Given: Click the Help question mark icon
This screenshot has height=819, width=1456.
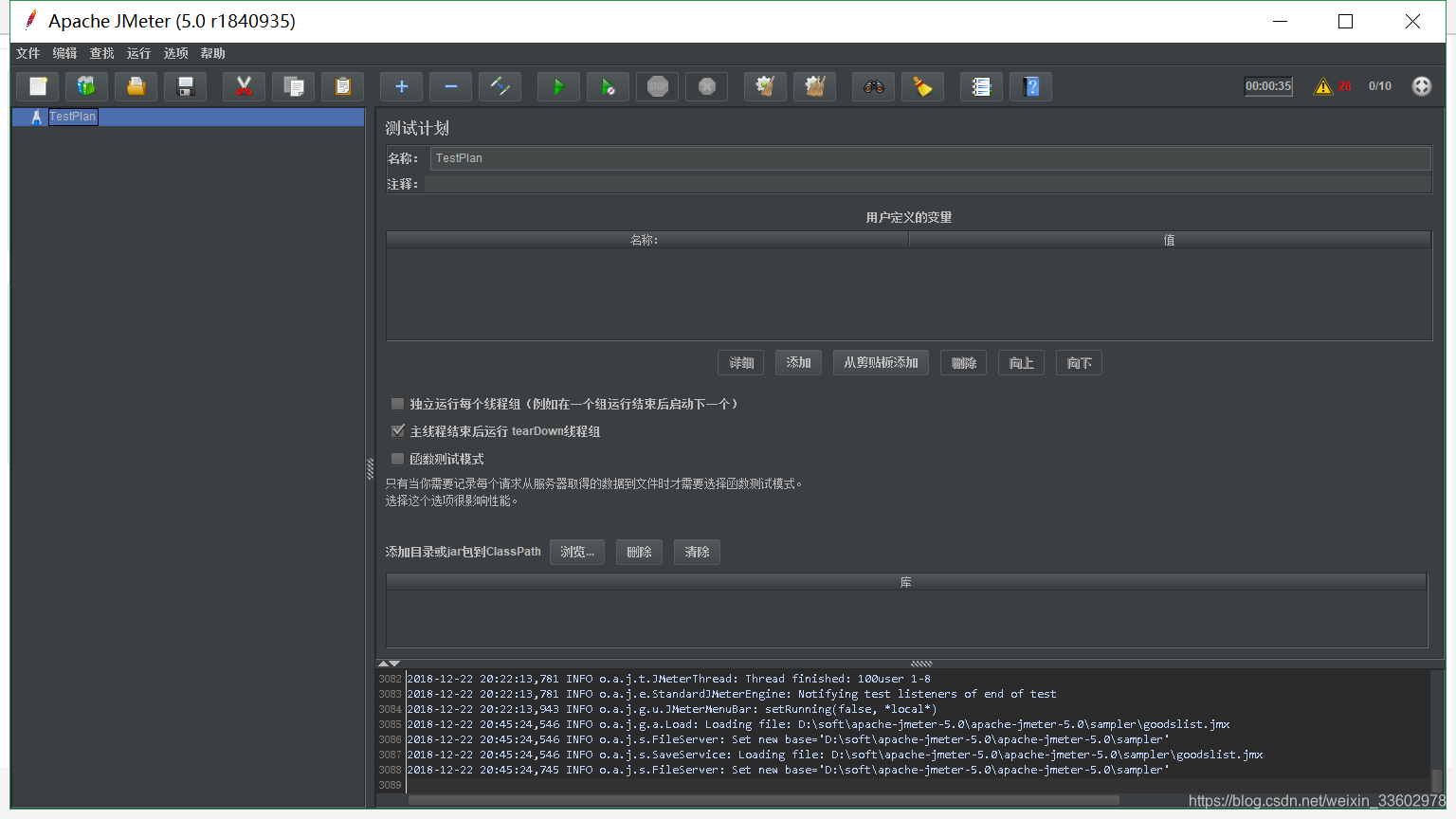Looking at the screenshot, I should [1031, 86].
